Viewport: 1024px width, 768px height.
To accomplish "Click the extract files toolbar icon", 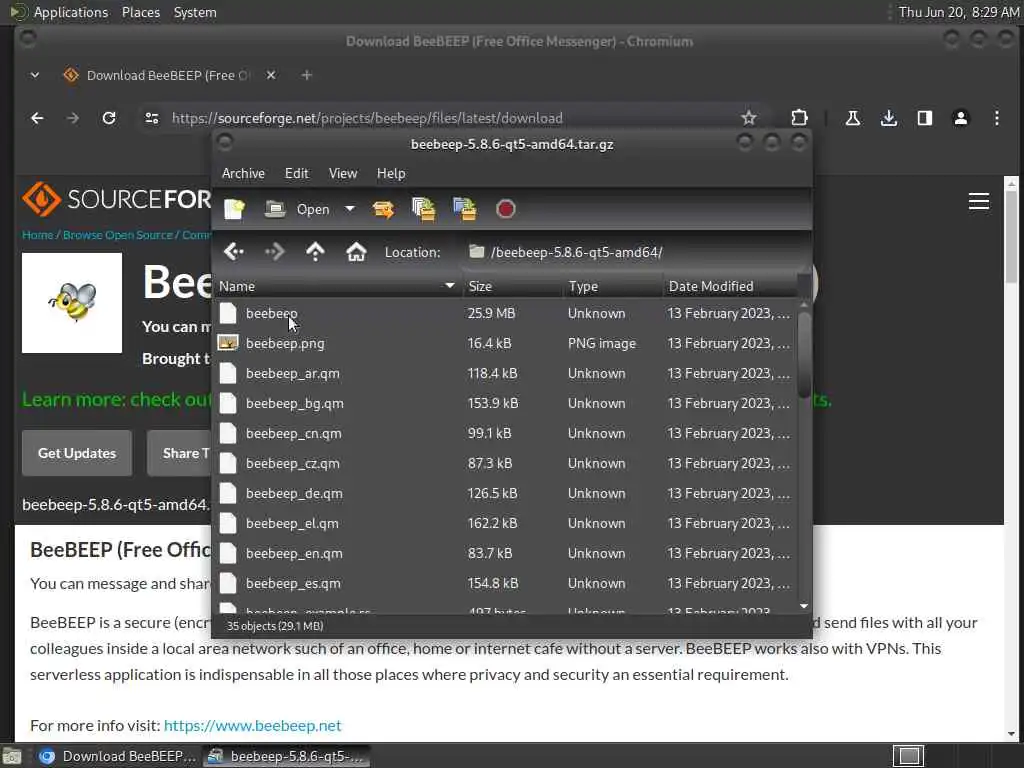I will pos(383,209).
